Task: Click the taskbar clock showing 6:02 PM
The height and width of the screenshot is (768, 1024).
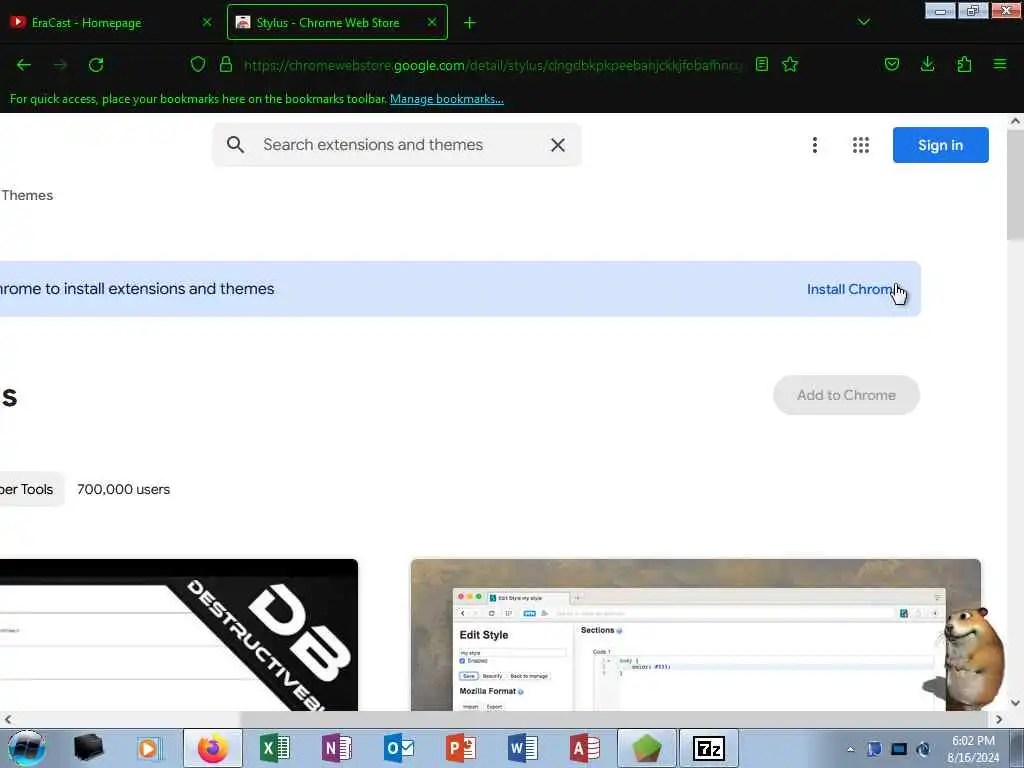Action: (x=973, y=748)
